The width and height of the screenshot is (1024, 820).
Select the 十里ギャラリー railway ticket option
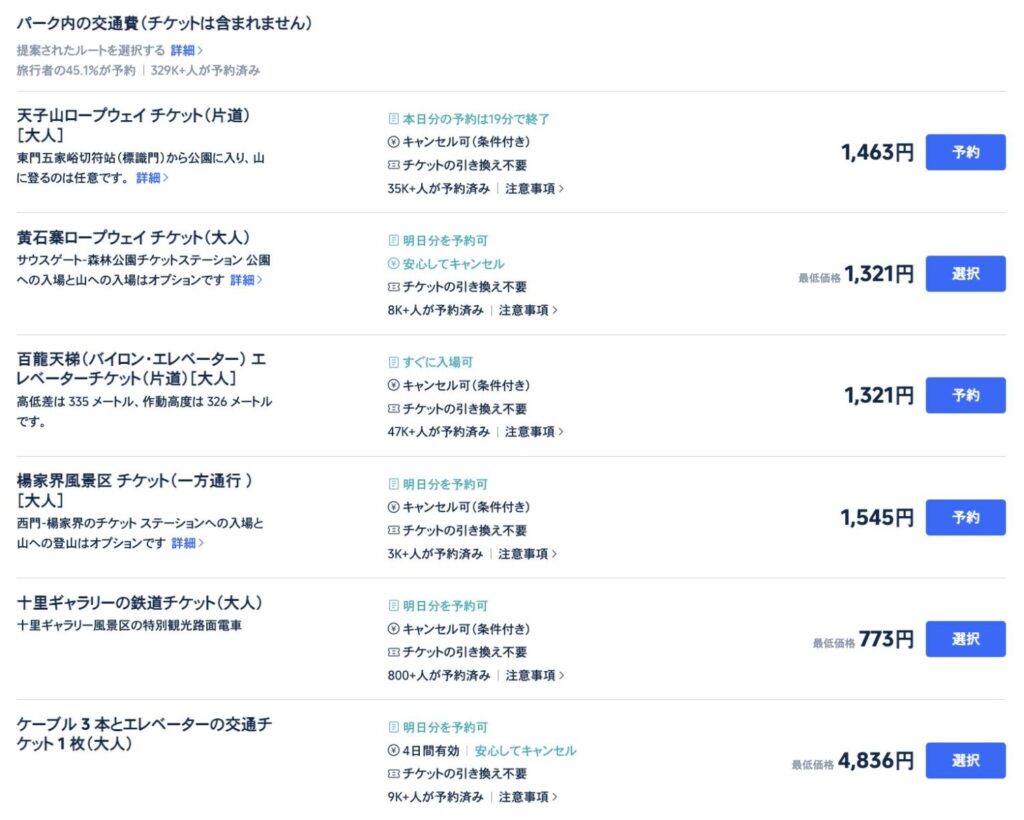965,639
